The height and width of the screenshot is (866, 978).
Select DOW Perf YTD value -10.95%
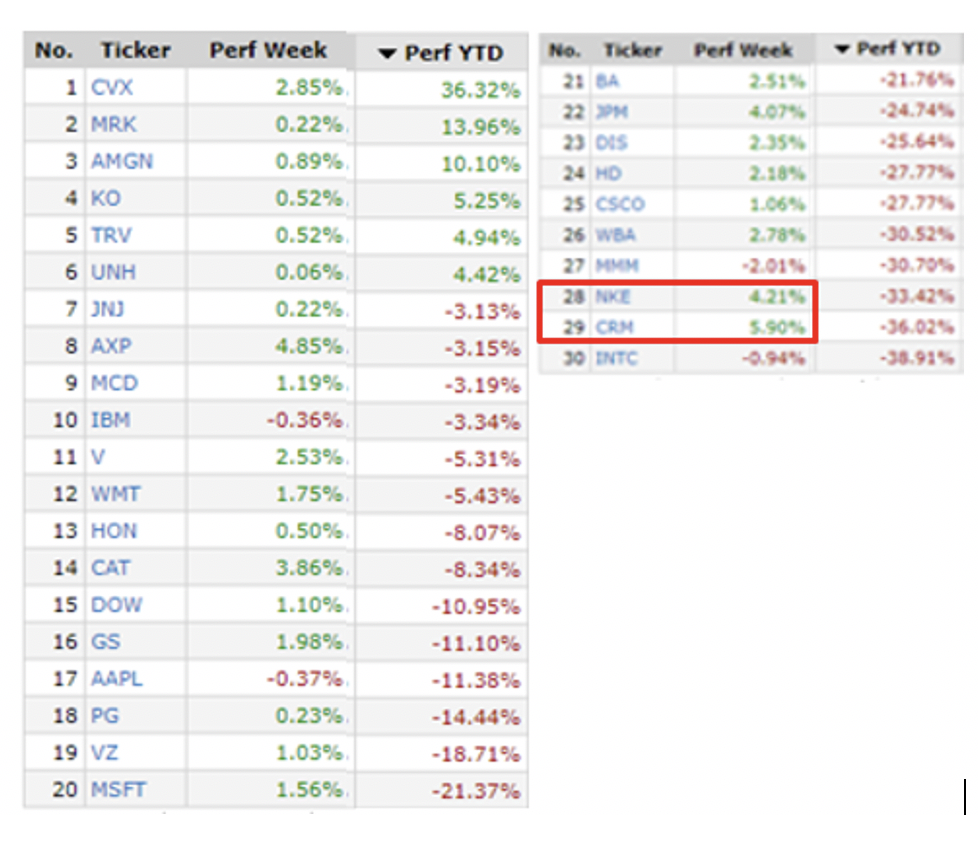pos(476,606)
